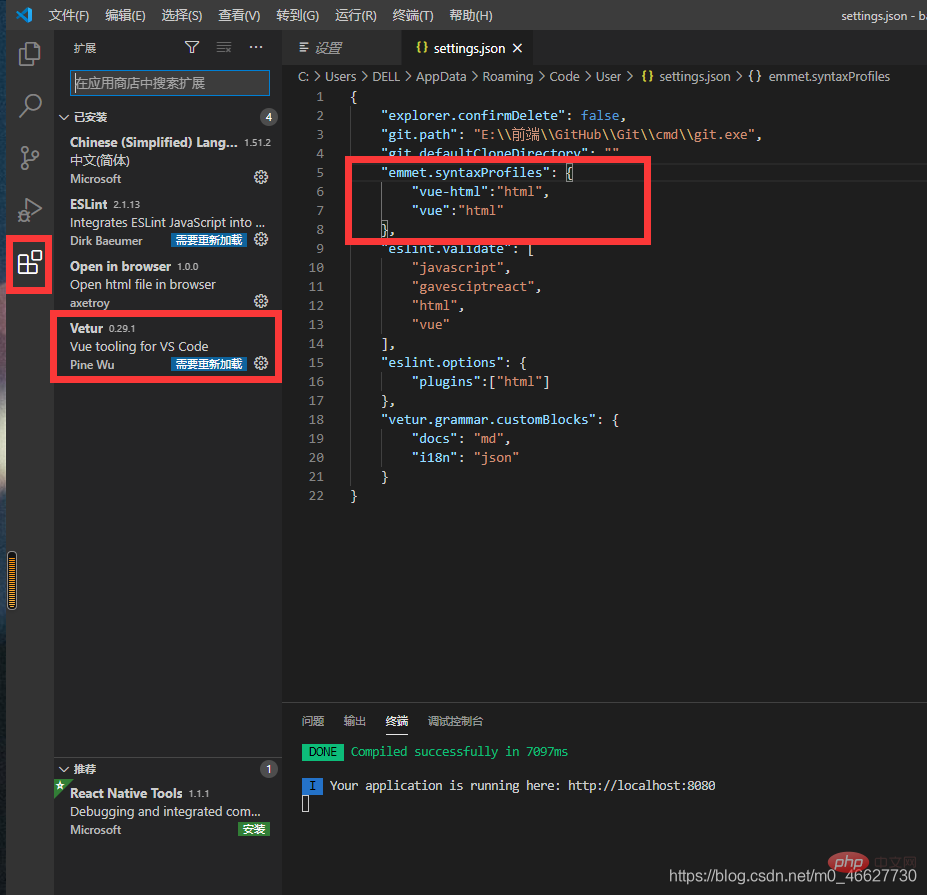Switch to the 问题 panel tab
The height and width of the screenshot is (895, 927).
tap(313, 721)
